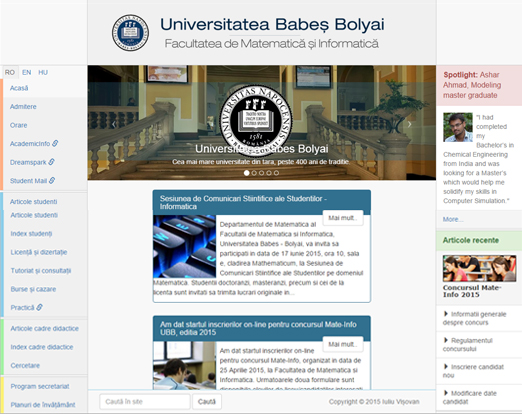Open Cercetare link in sidebar

coord(25,366)
